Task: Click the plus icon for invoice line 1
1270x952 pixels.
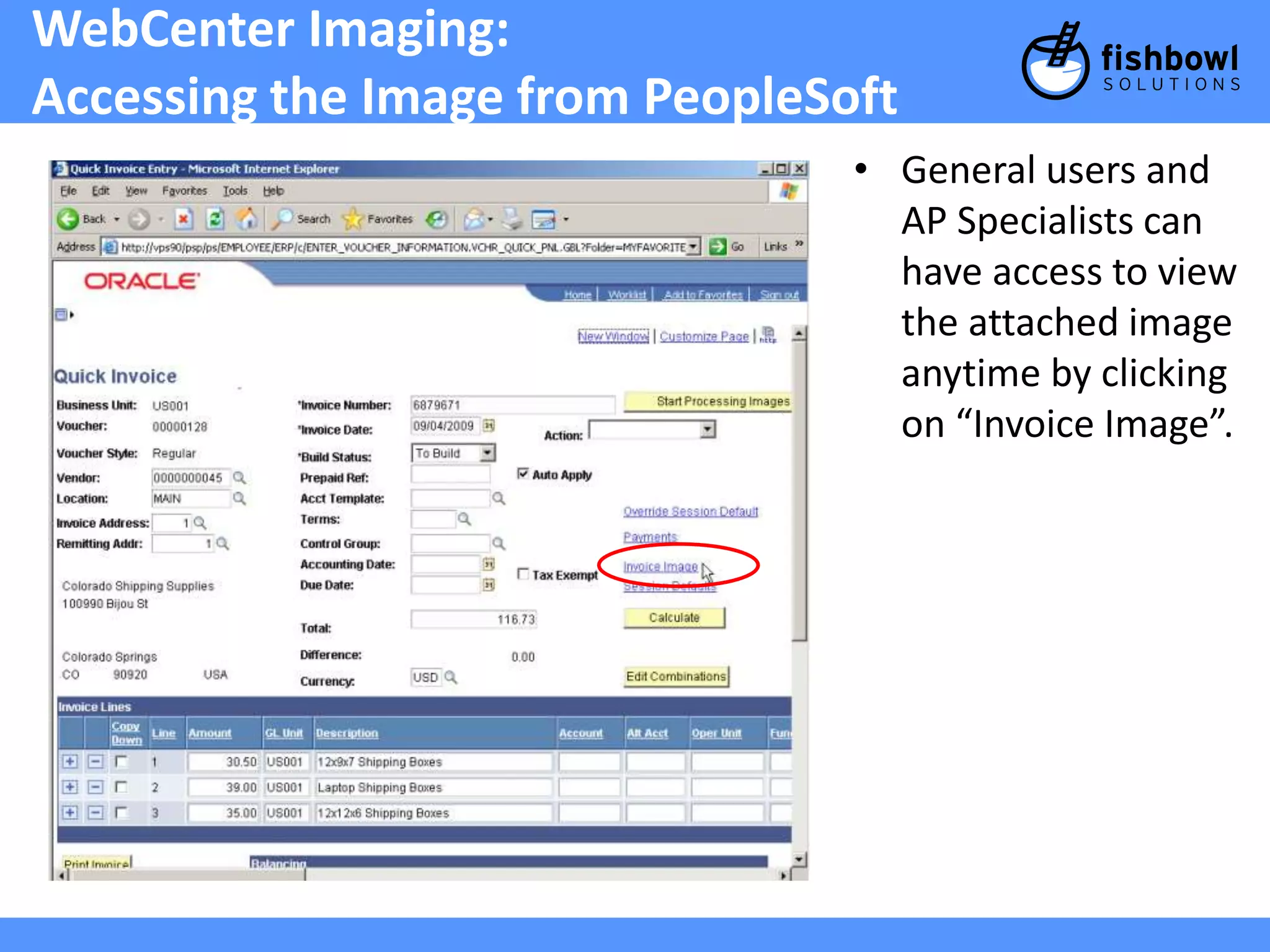Action: point(70,762)
